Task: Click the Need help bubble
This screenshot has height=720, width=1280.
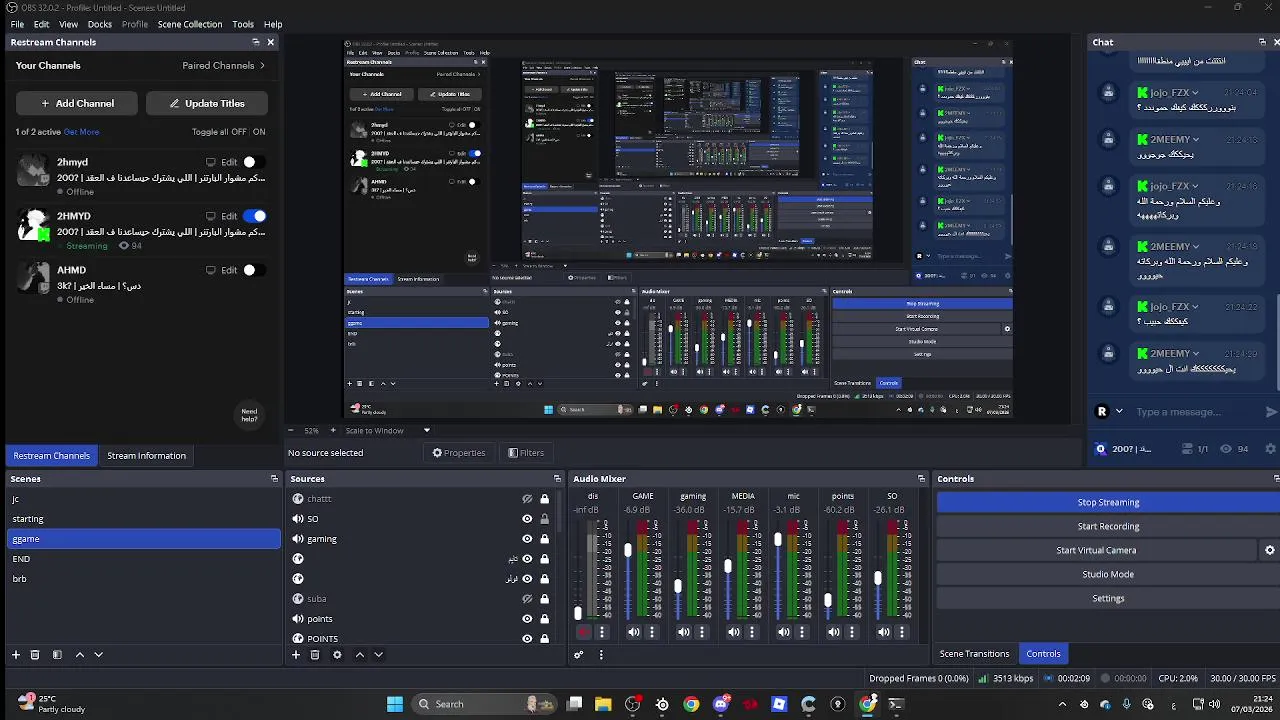Action: 249,413
